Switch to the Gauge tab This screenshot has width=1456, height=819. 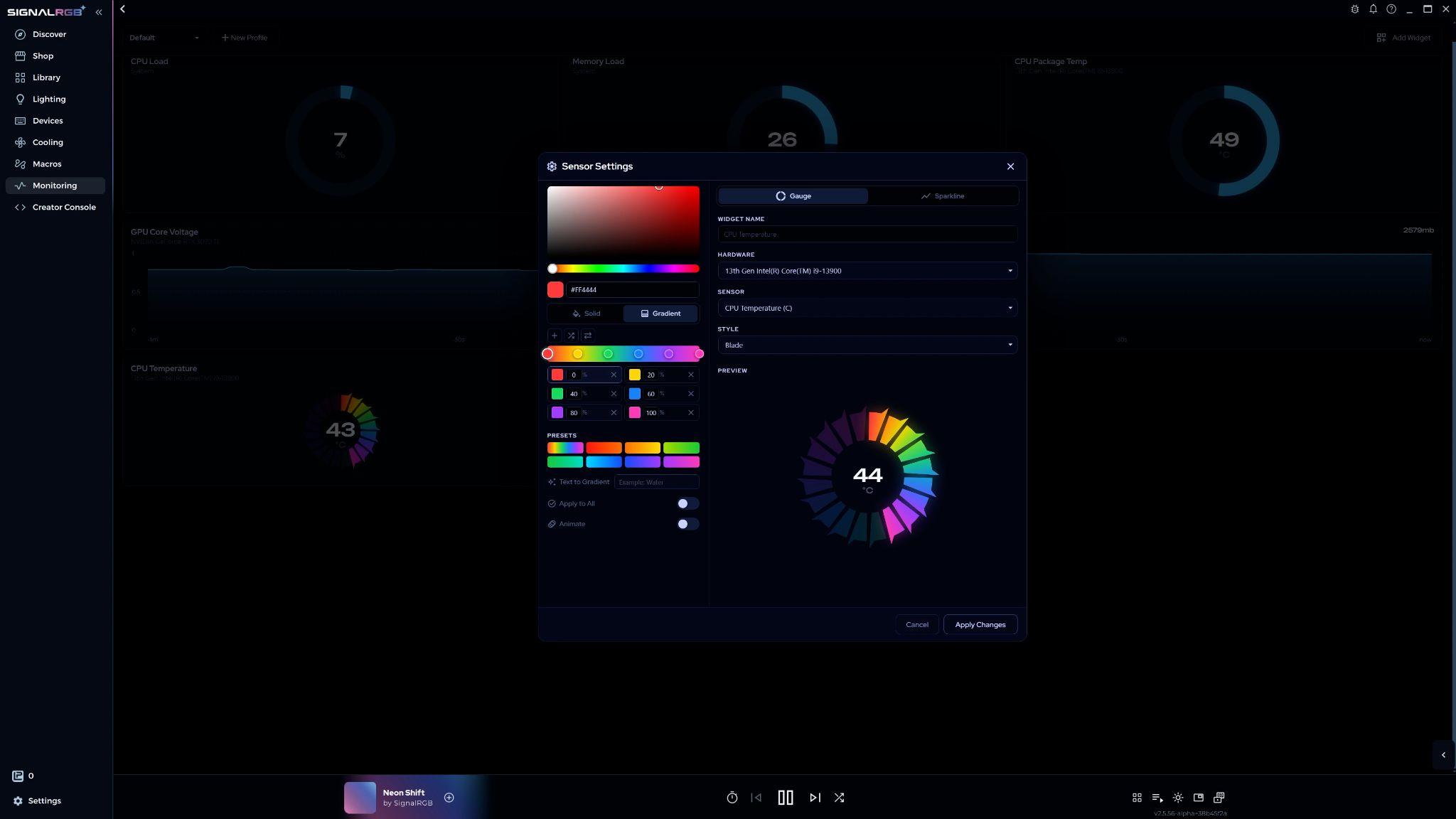coord(793,196)
